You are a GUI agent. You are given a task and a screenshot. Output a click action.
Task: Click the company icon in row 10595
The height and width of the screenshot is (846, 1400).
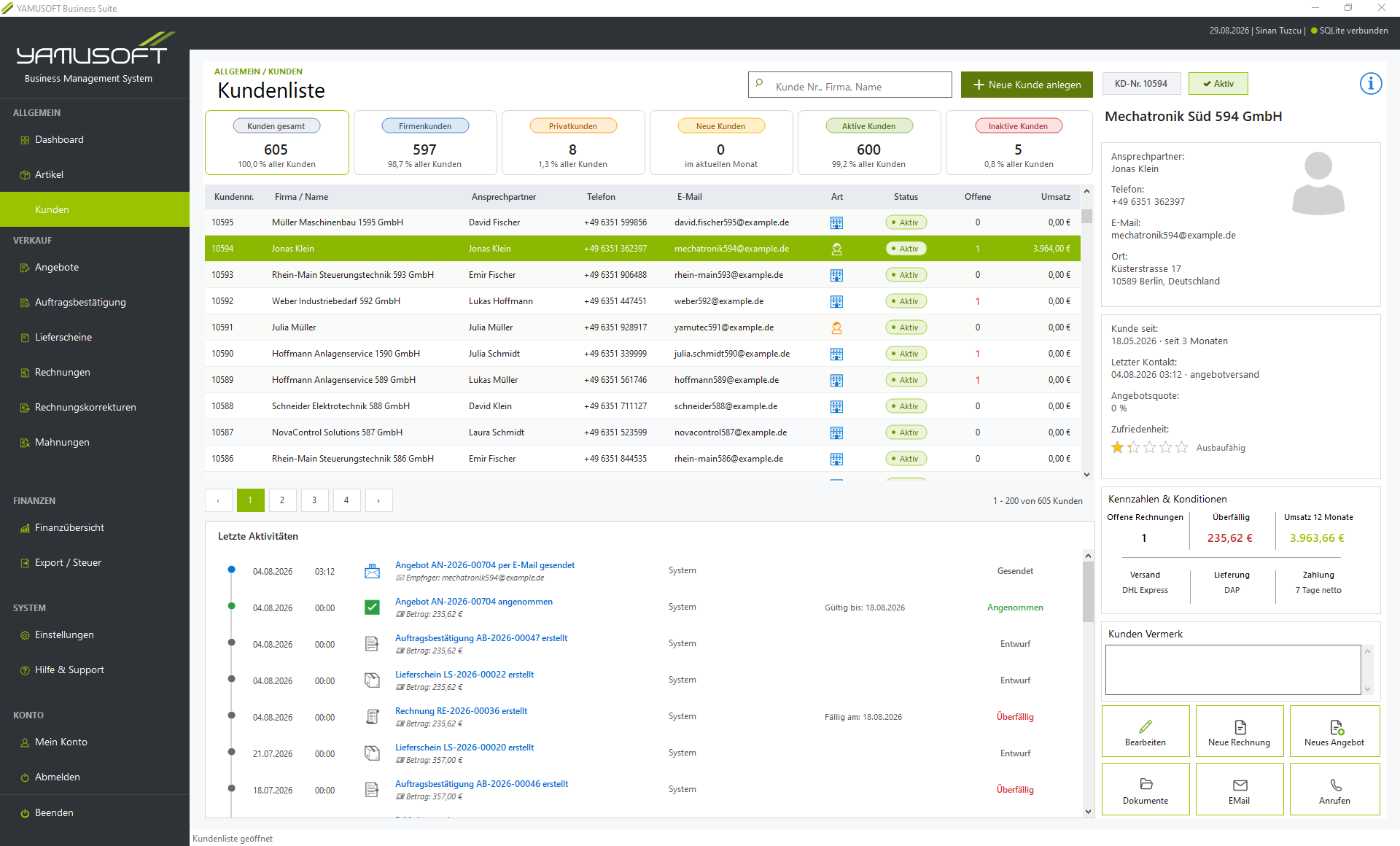coord(836,222)
